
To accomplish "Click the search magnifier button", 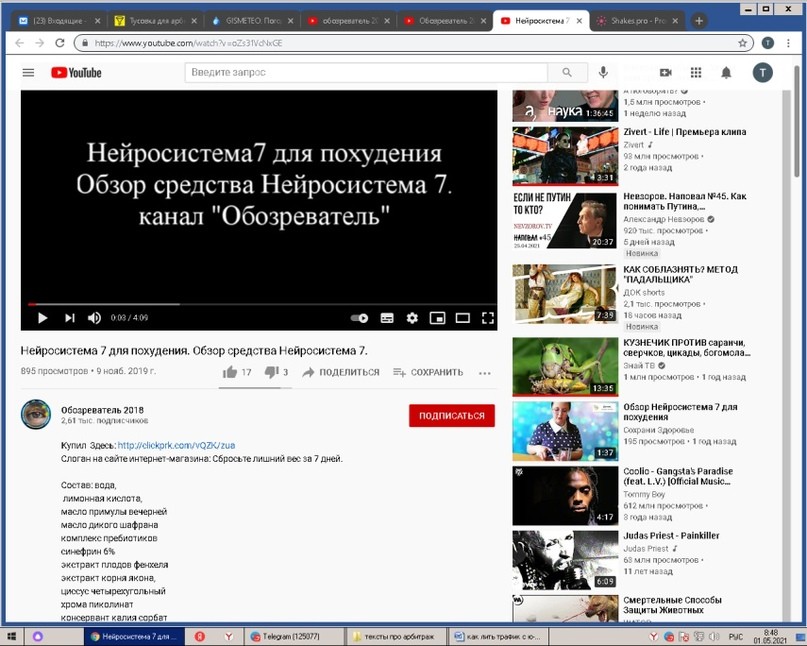I will (x=567, y=73).
